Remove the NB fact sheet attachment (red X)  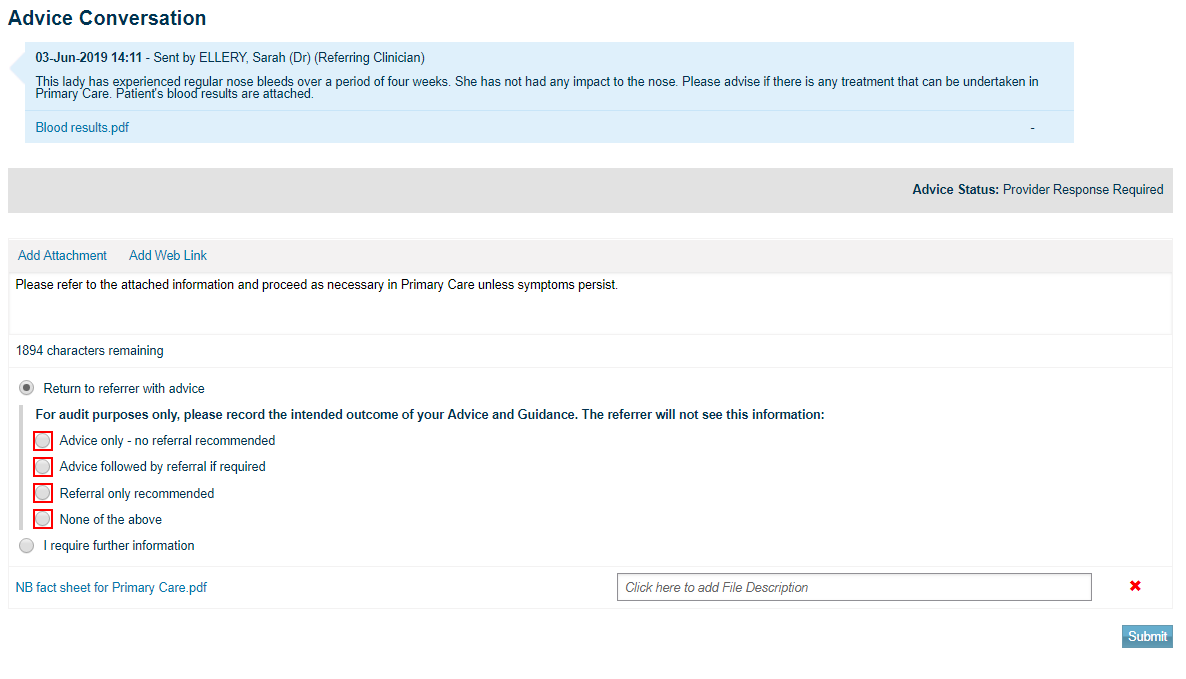click(1135, 586)
